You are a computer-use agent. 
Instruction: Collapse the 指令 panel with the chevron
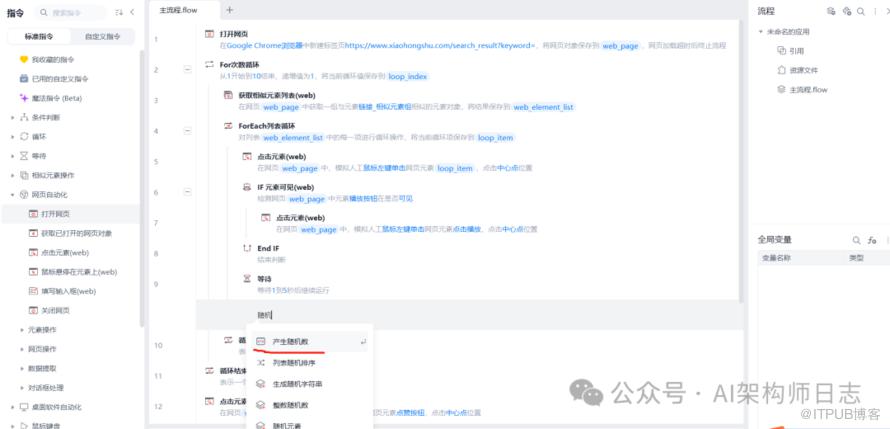point(132,12)
